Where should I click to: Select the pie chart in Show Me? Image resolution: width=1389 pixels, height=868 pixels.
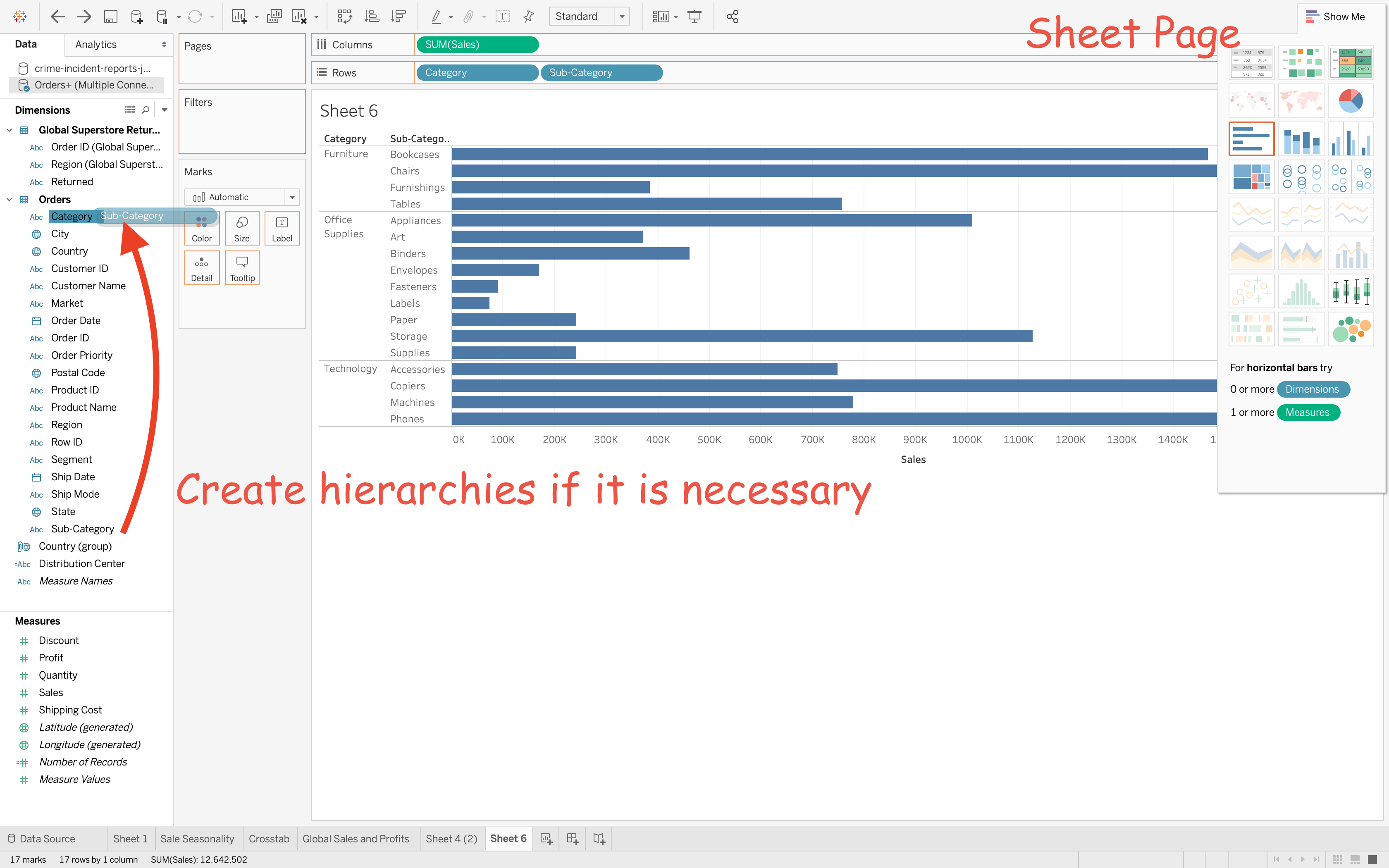pos(1351,101)
